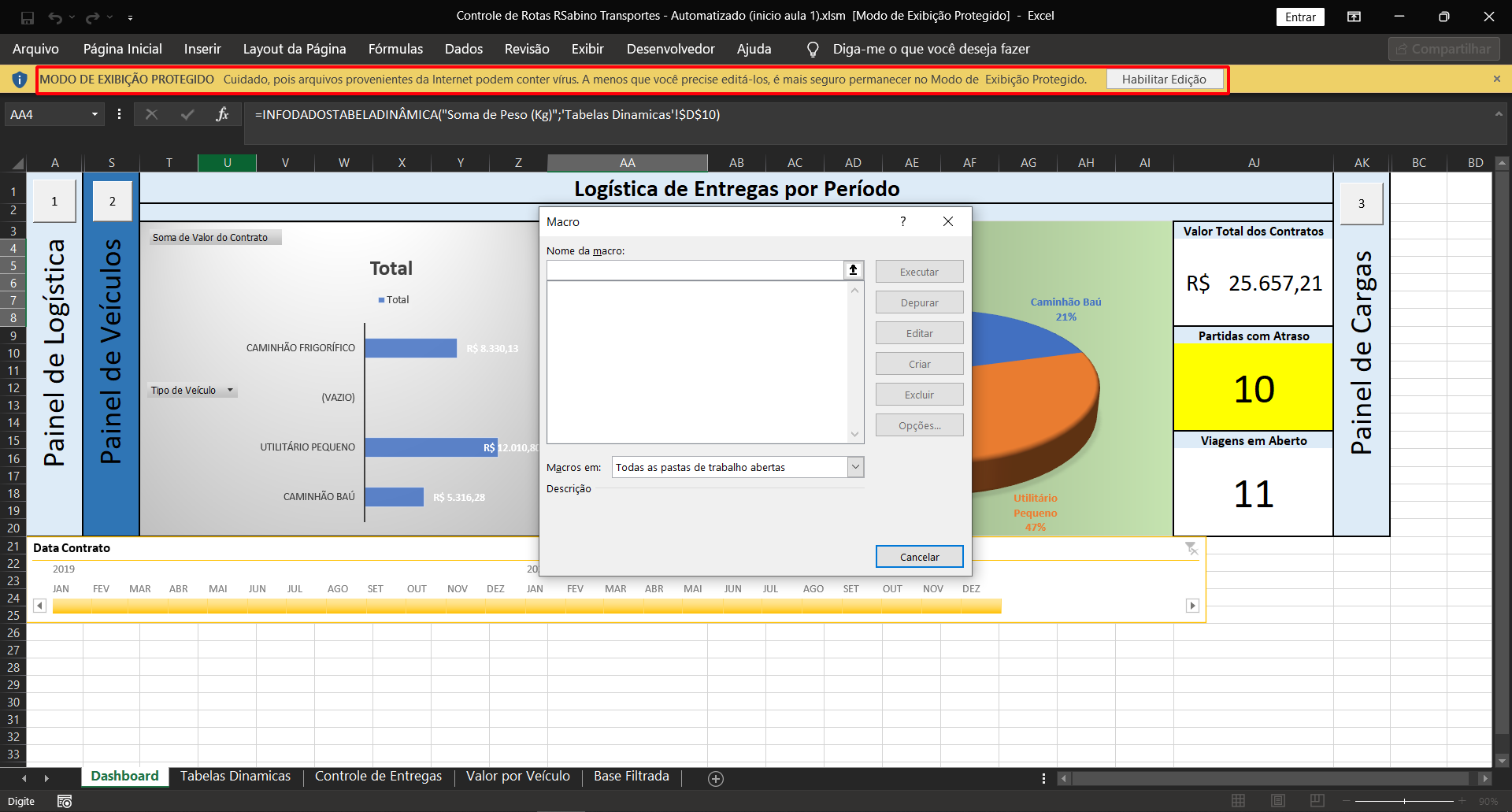
Task: Switch to Valor por Veículo sheet
Action: click(517, 777)
